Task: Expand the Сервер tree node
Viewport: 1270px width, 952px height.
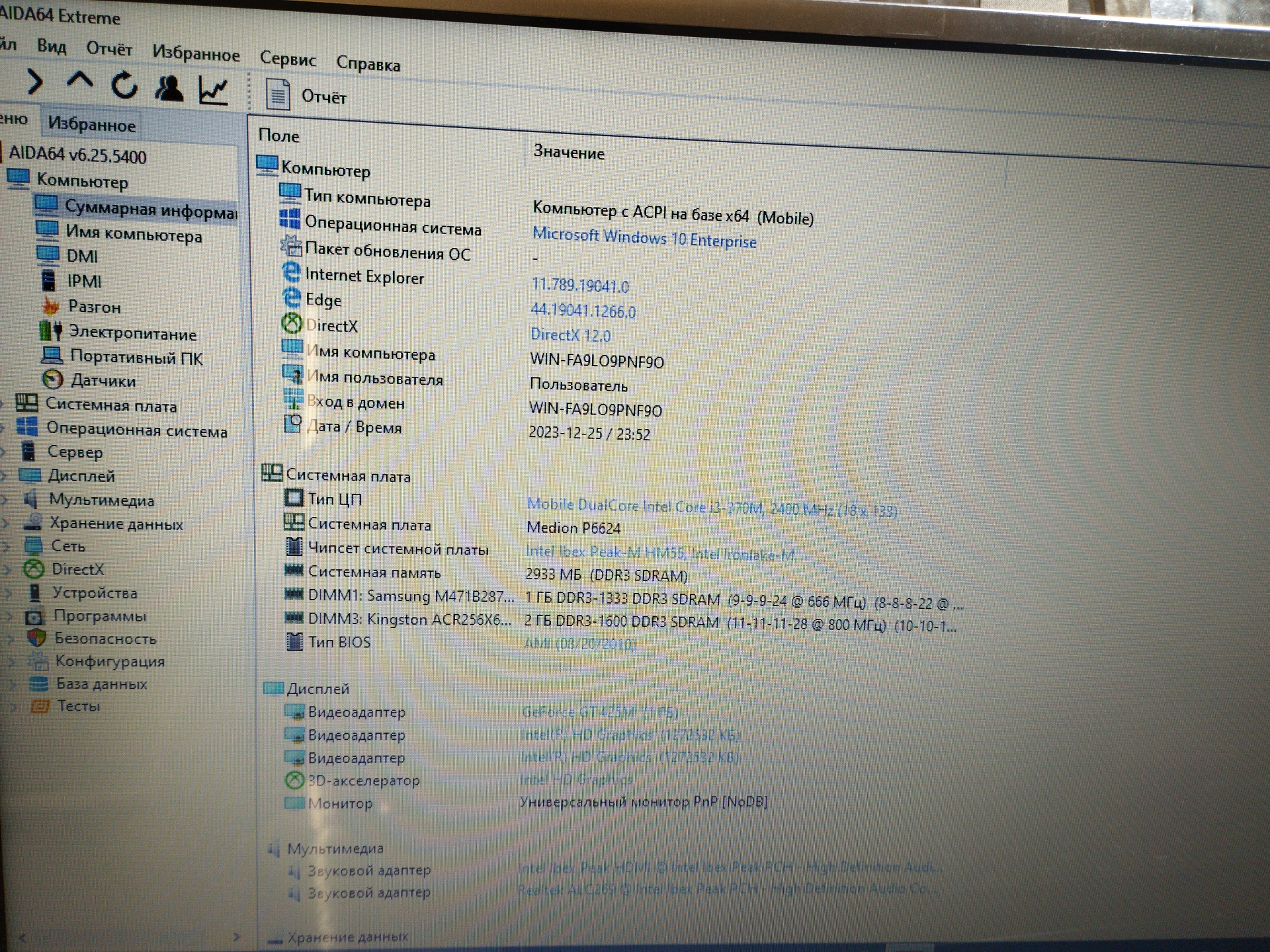Action: click(x=4, y=452)
